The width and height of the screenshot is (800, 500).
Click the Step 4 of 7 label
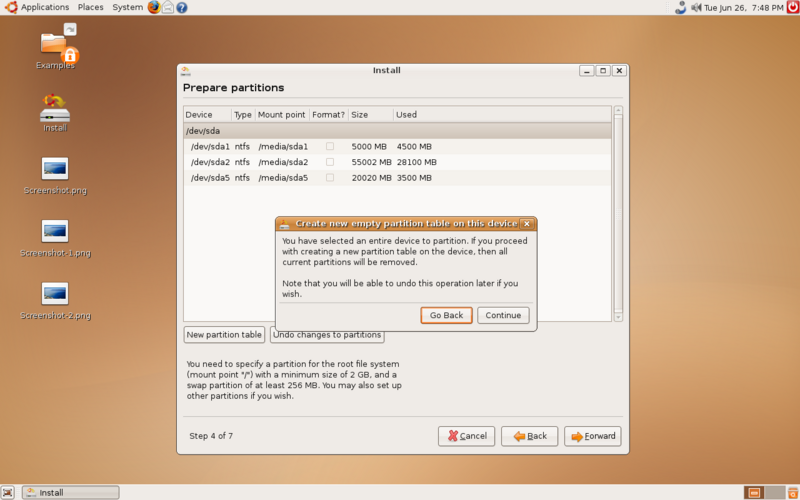pyautogui.click(x=211, y=436)
